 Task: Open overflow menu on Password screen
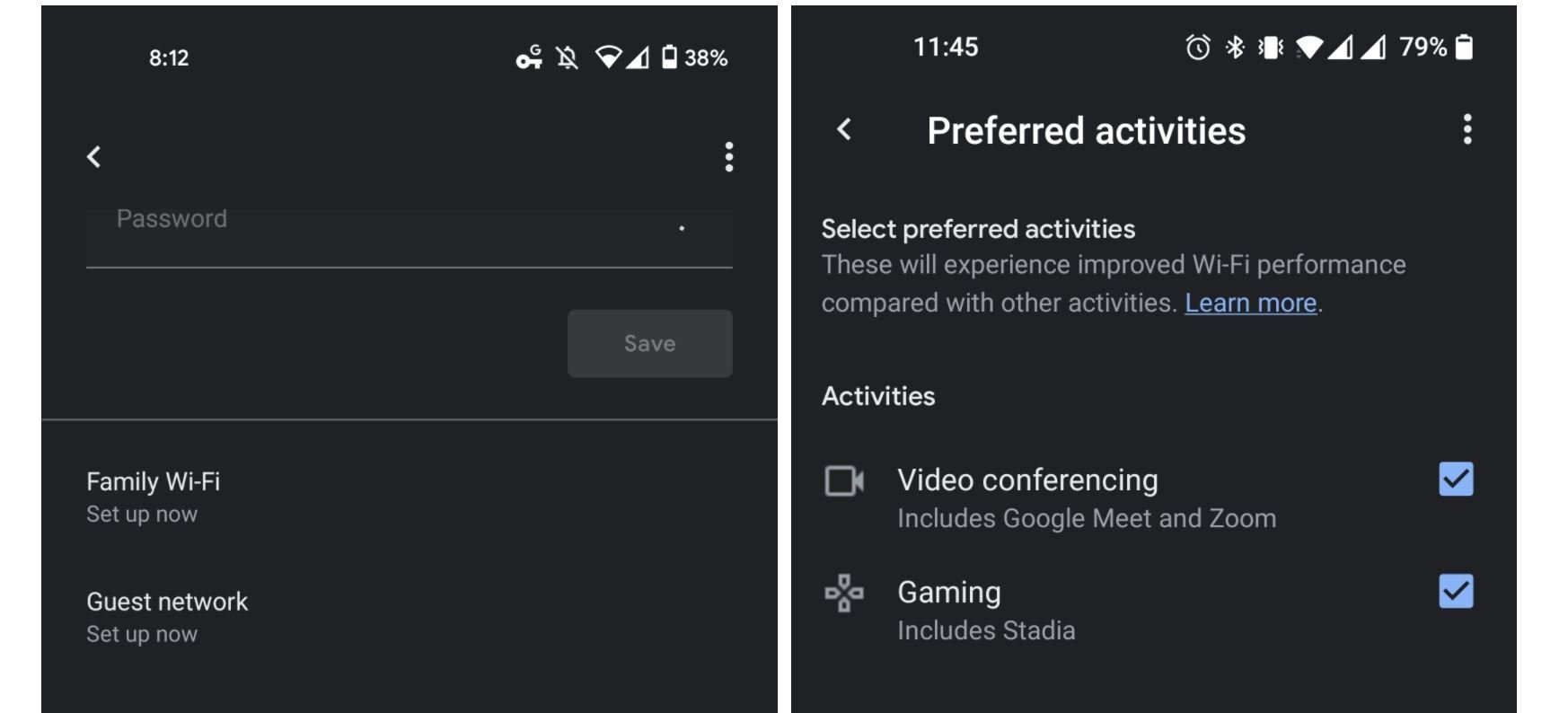[x=728, y=157]
